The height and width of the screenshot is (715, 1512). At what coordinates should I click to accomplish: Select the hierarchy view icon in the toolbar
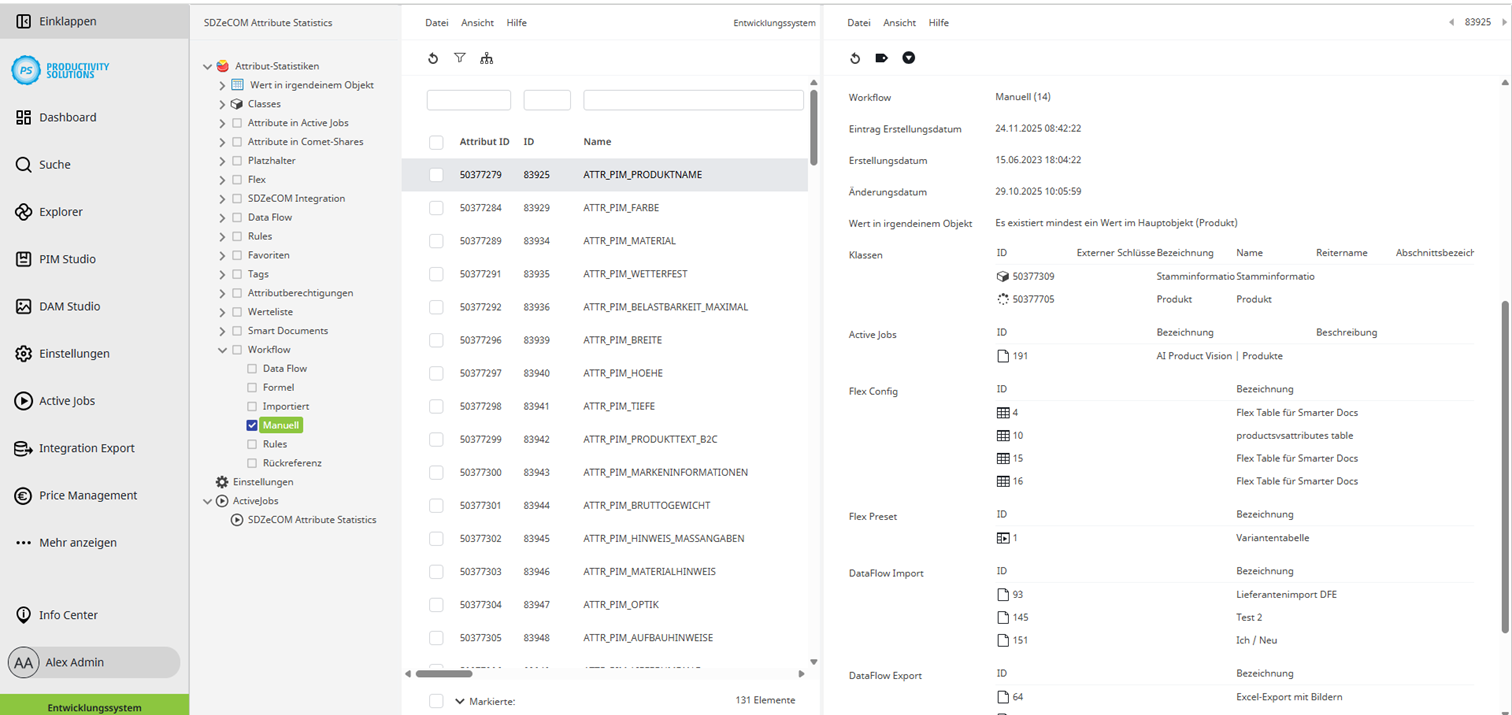[487, 58]
